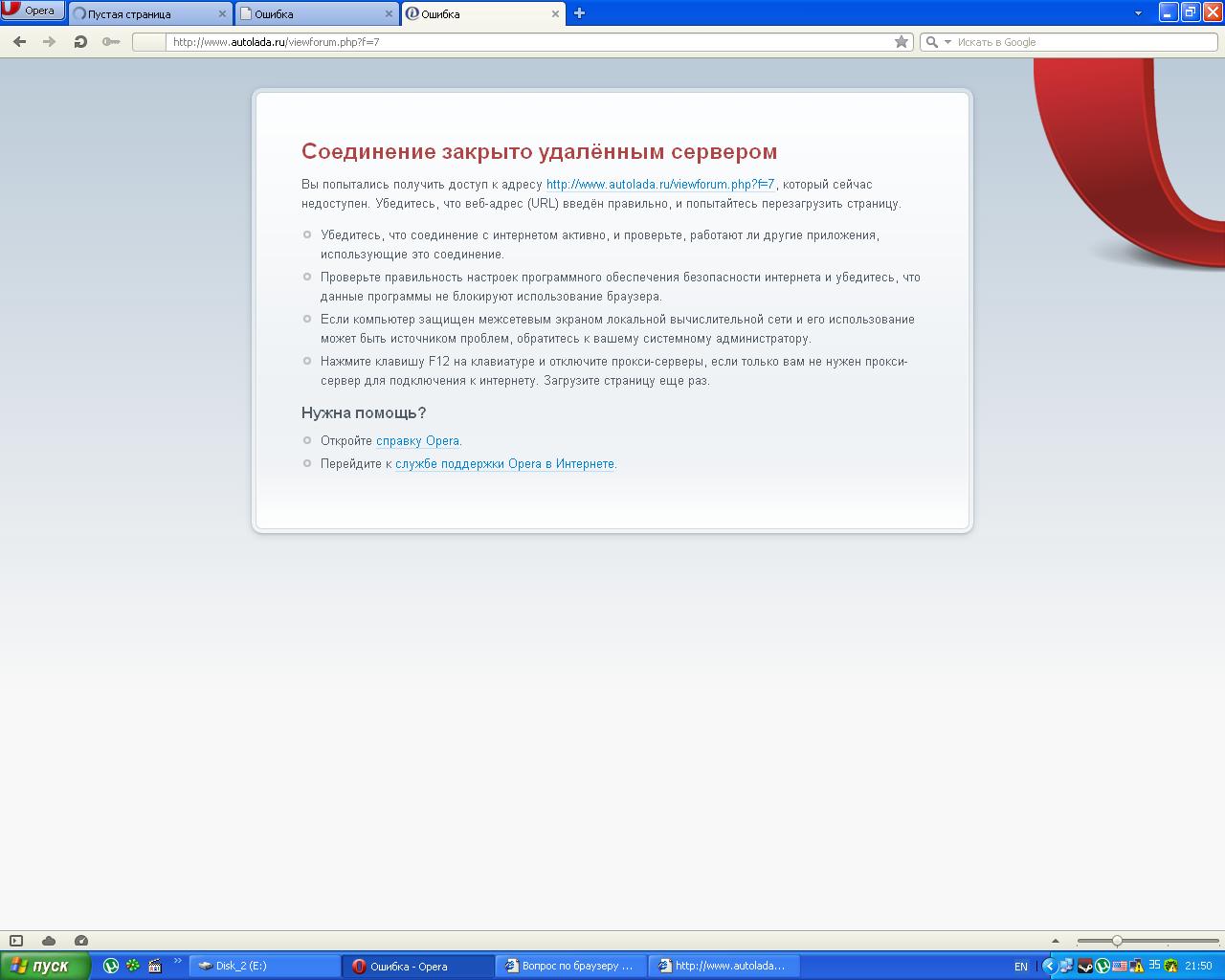Open a new tab with plus button
This screenshot has height=980, width=1225.
(x=579, y=13)
